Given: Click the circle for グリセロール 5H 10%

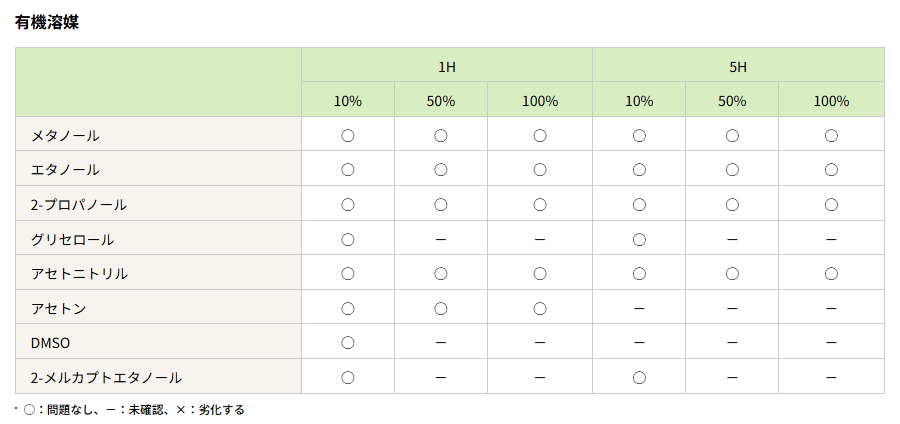Looking at the screenshot, I should pos(639,239).
